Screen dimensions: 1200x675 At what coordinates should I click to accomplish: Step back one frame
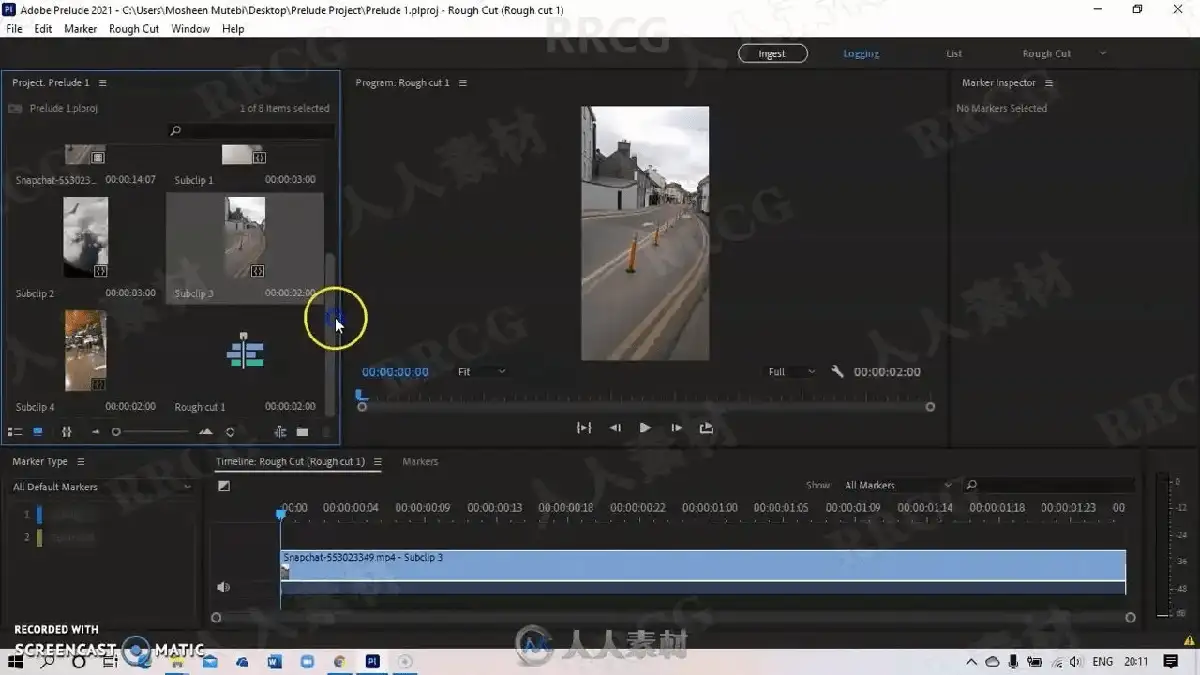[x=615, y=428]
